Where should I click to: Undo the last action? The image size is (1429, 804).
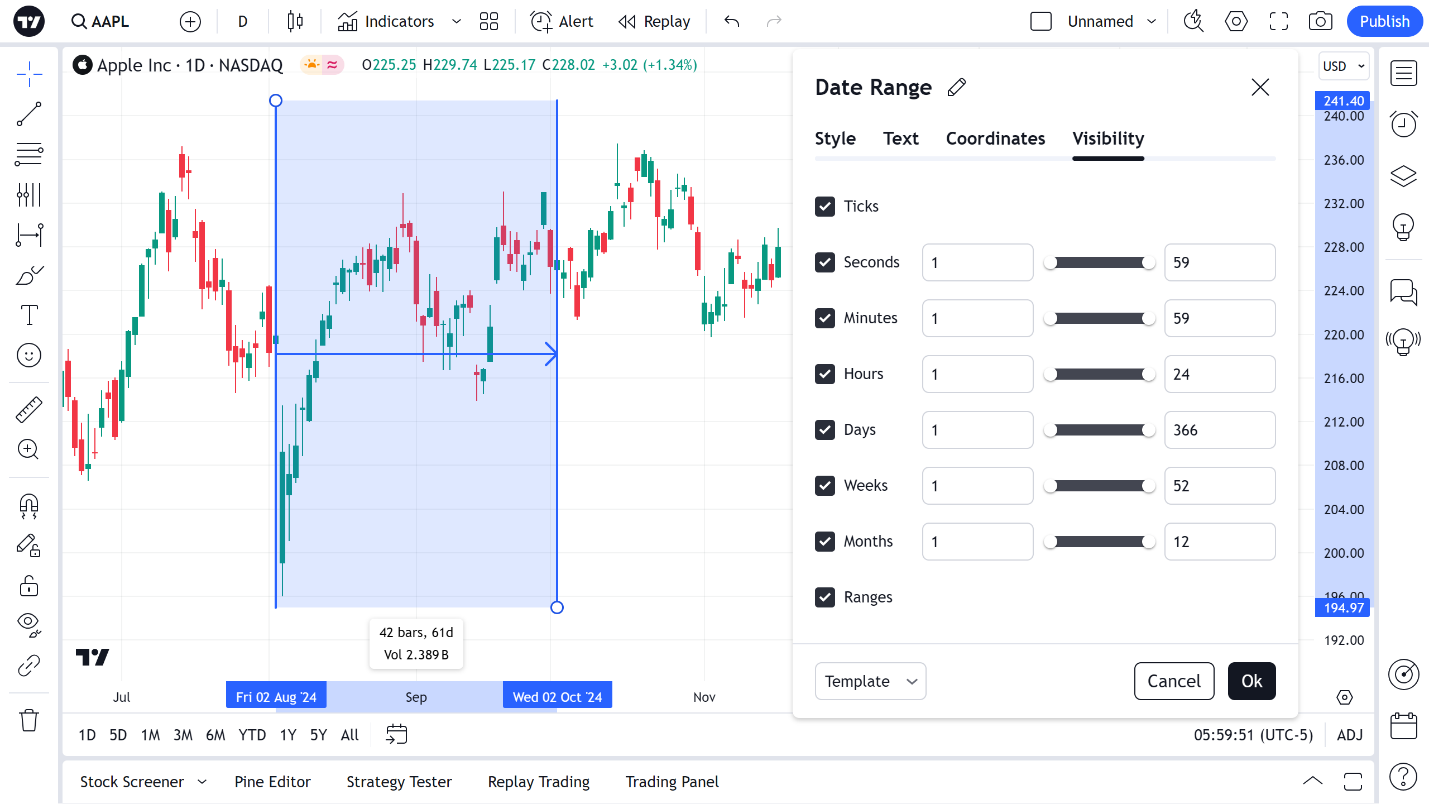click(732, 21)
